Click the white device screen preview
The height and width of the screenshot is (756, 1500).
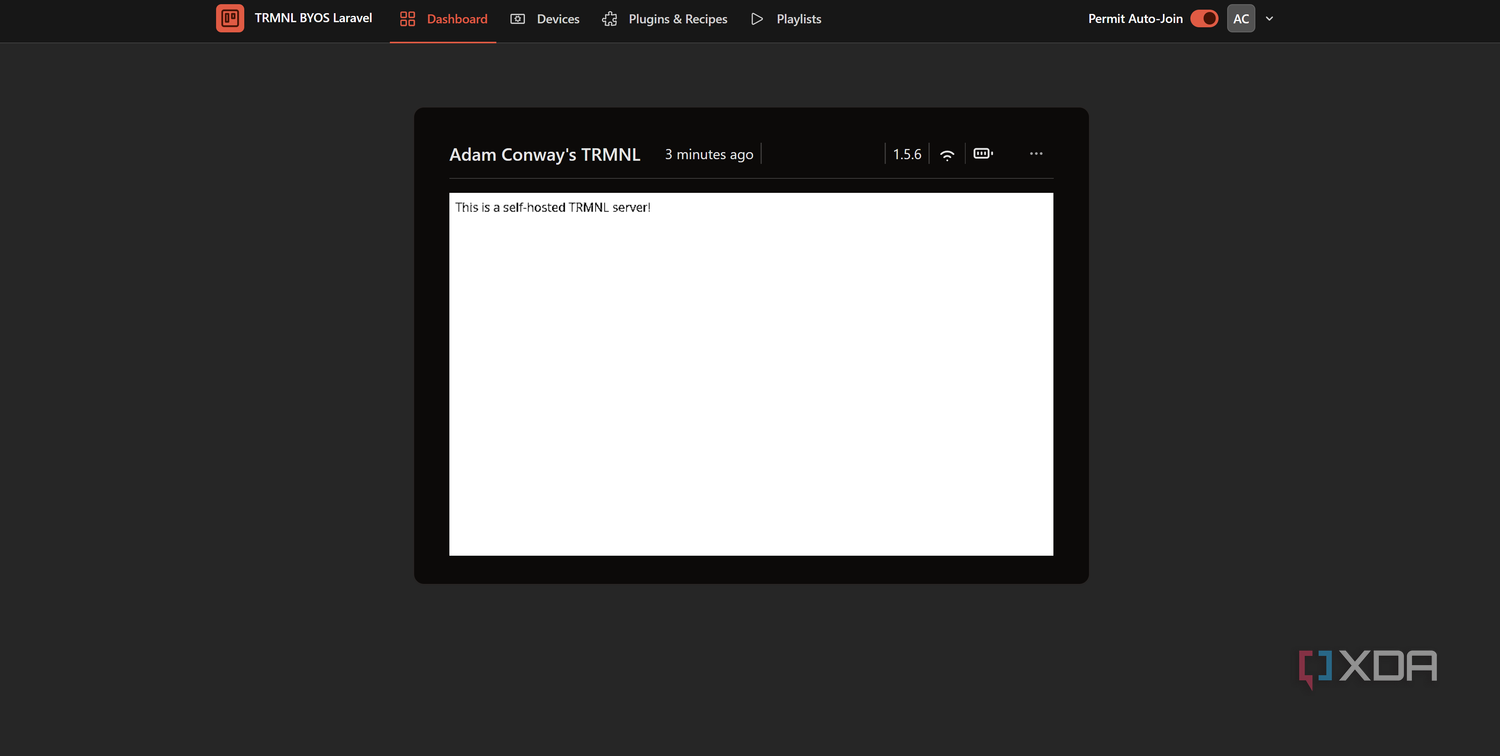pyautogui.click(x=751, y=374)
